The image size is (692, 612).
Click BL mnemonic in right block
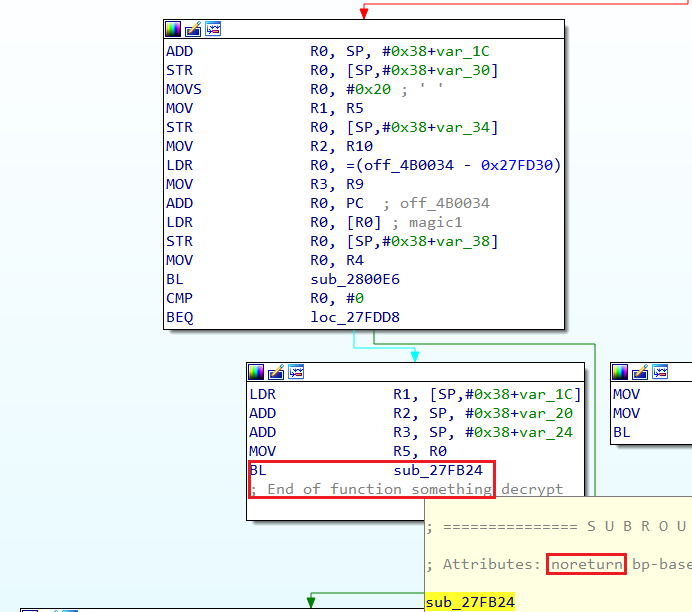click(621, 432)
